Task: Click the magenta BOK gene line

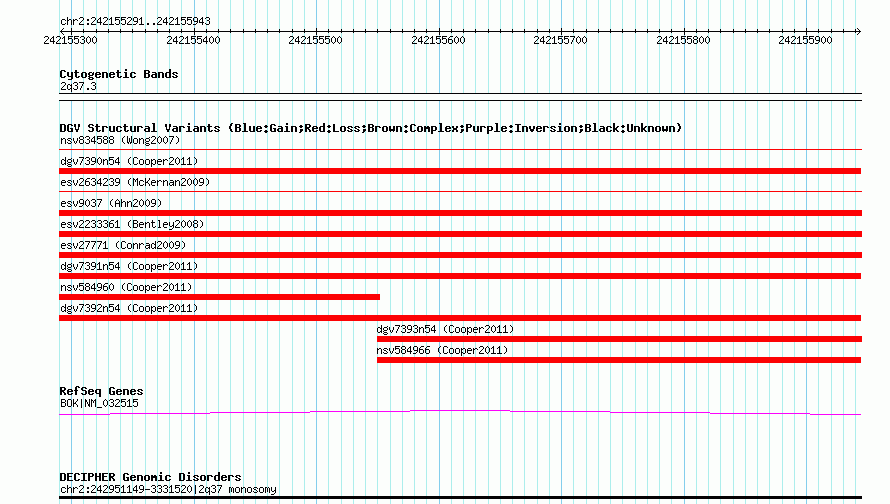Action: pyautogui.click(x=460, y=412)
